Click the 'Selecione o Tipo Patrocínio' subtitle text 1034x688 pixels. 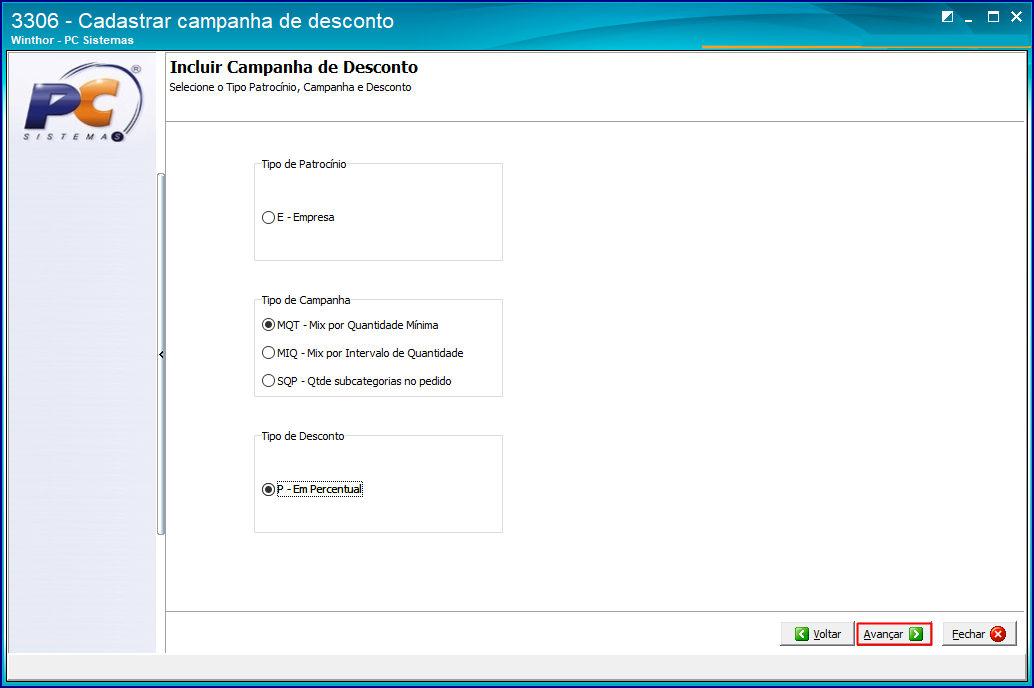[x=290, y=87]
